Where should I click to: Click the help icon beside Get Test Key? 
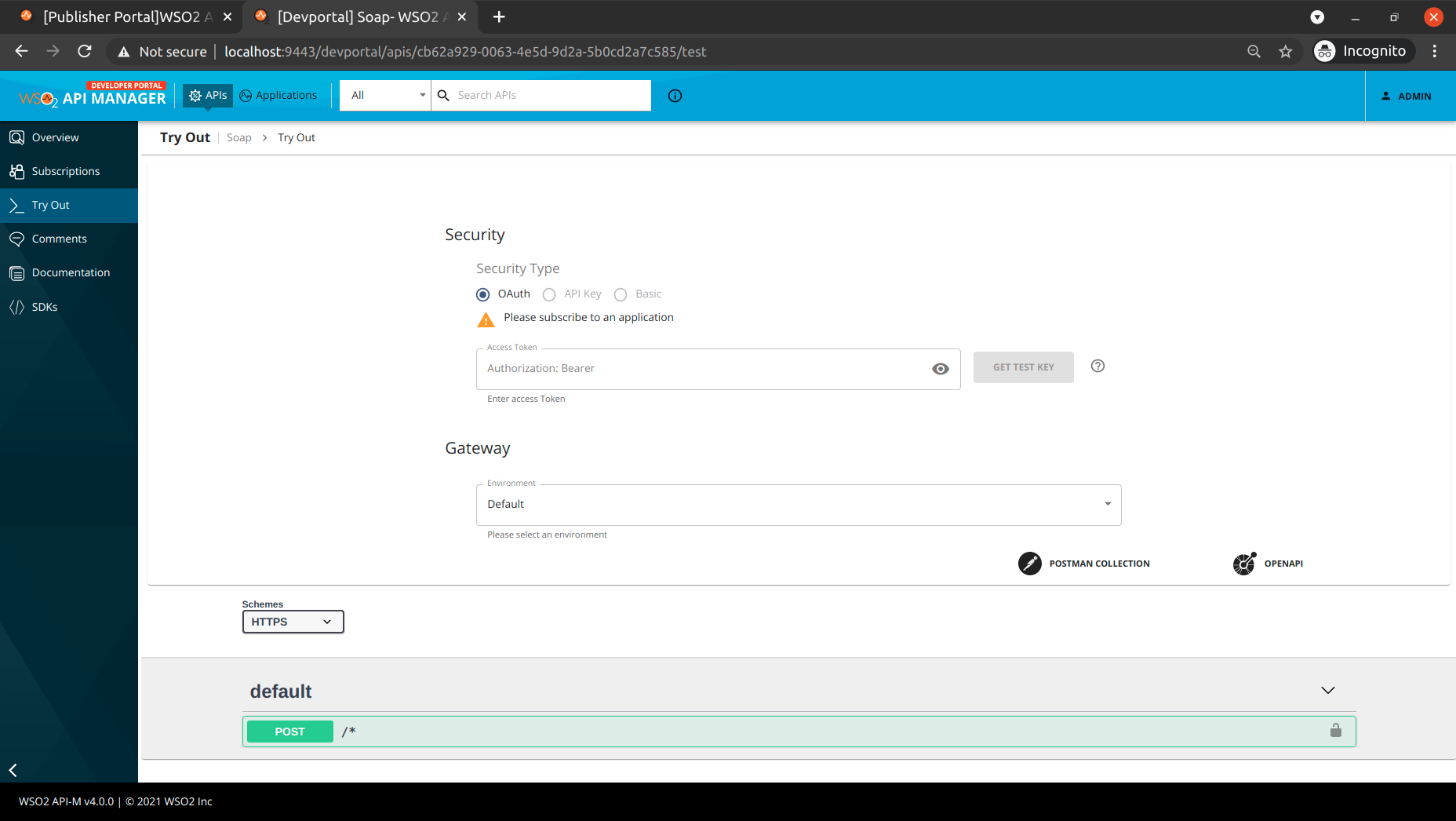tap(1097, 366)
